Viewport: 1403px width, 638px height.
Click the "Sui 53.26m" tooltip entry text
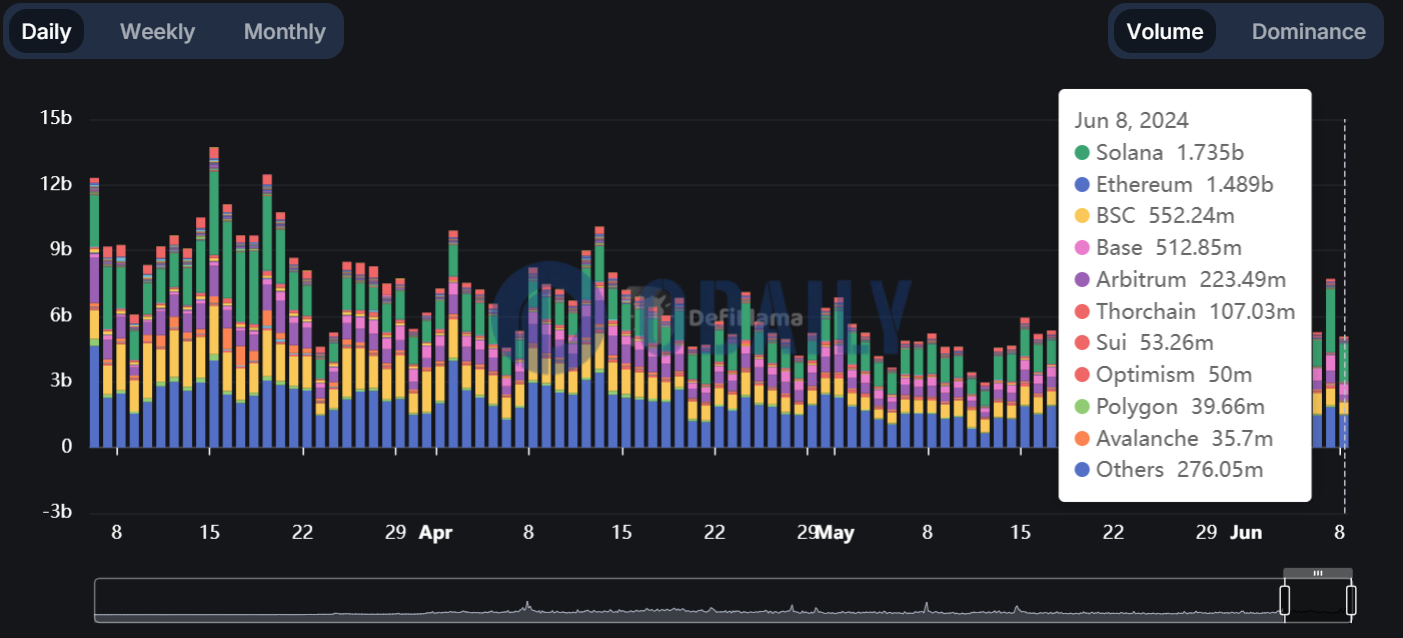click(1155, 343)
